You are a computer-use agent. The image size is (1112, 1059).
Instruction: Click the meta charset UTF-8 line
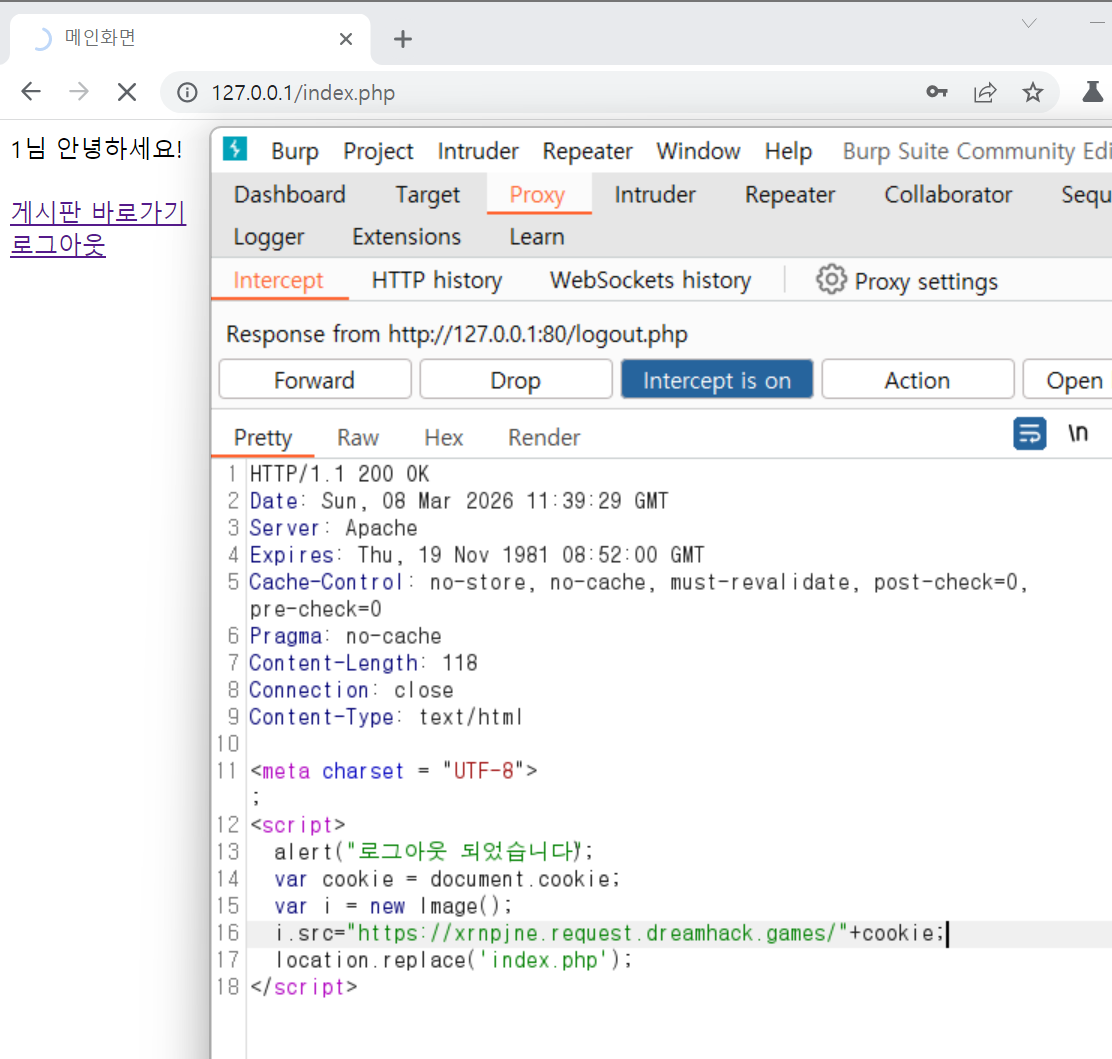[x=394, y=770]
